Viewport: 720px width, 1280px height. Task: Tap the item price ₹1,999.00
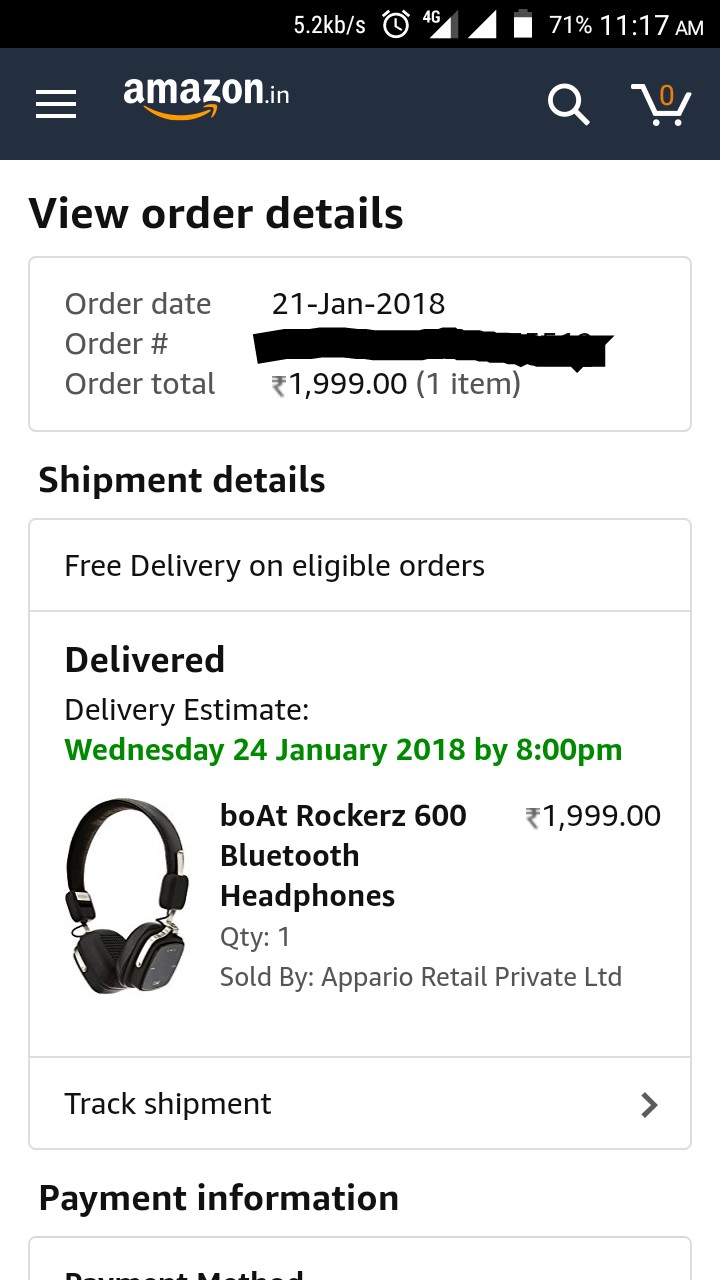click(x=593, y=816)
